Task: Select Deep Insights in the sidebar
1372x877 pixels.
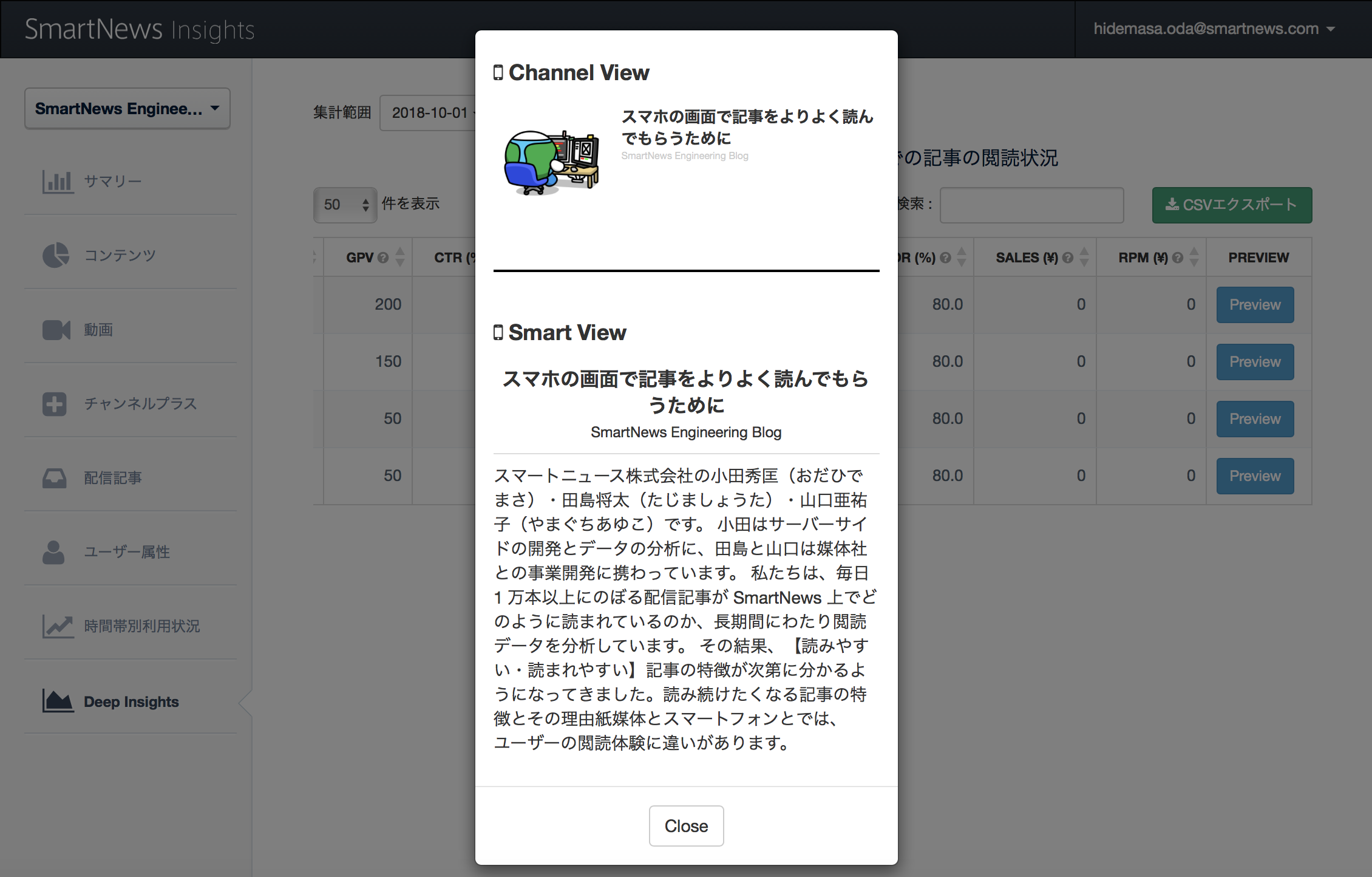Action: click(131, 701)
